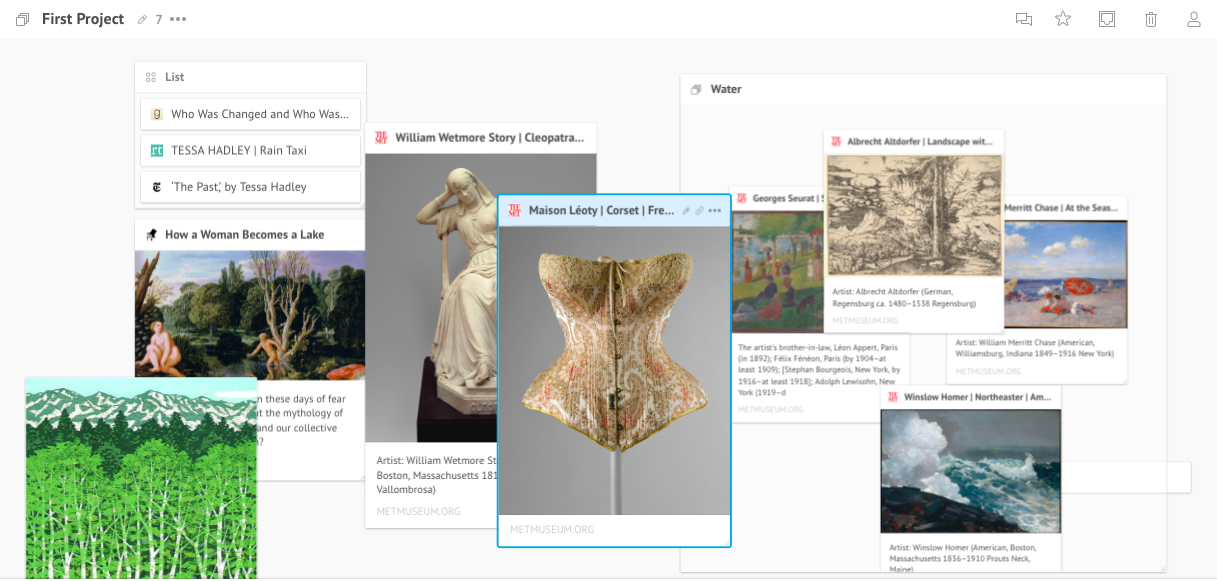Open the 'TESSA HADLEY | Rain Taxi' list item
Image resolution: width=1217 pixels, height=581 pixels.
click(250, 150)
